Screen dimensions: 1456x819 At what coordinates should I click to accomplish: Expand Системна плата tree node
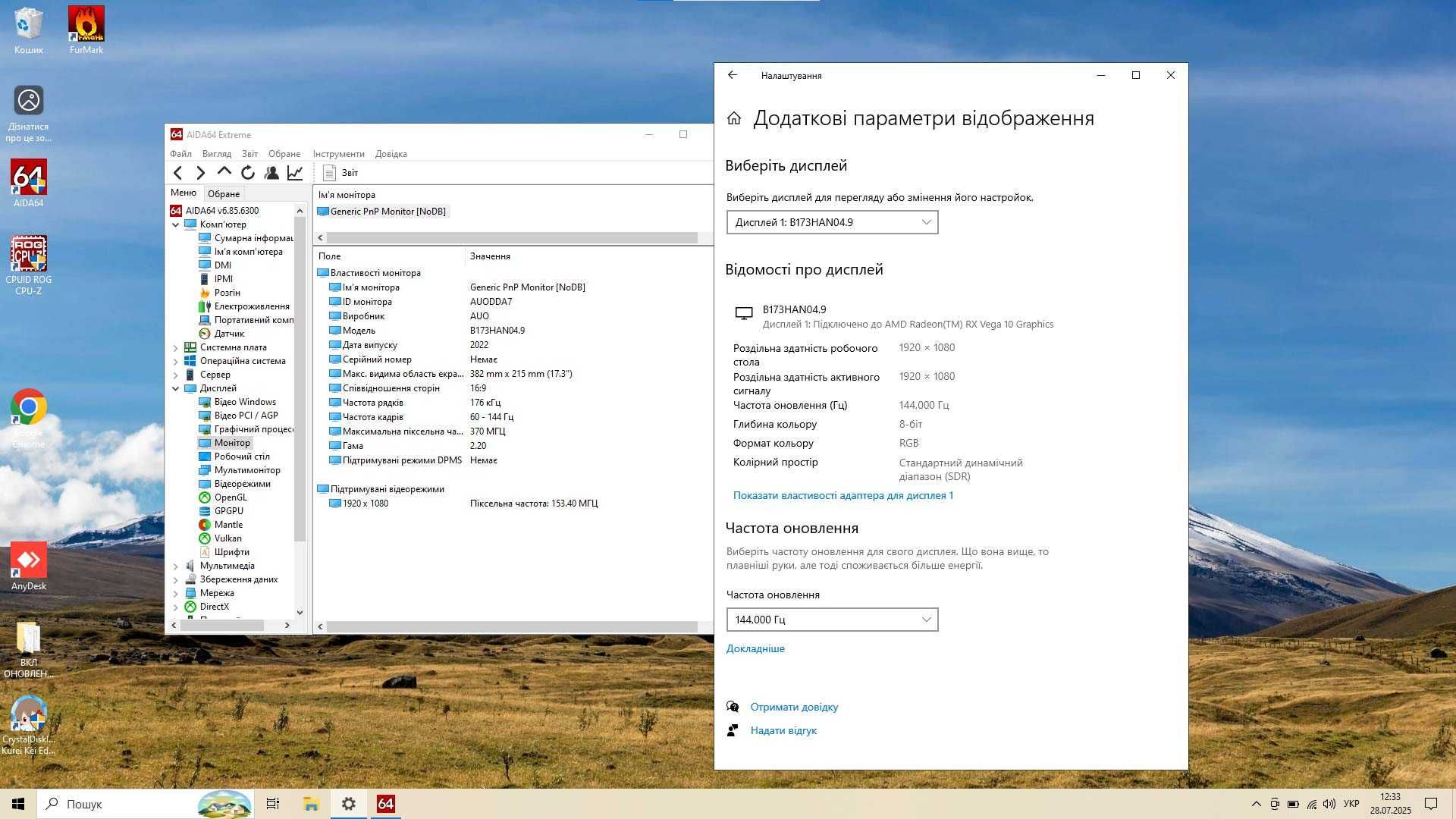176,347
